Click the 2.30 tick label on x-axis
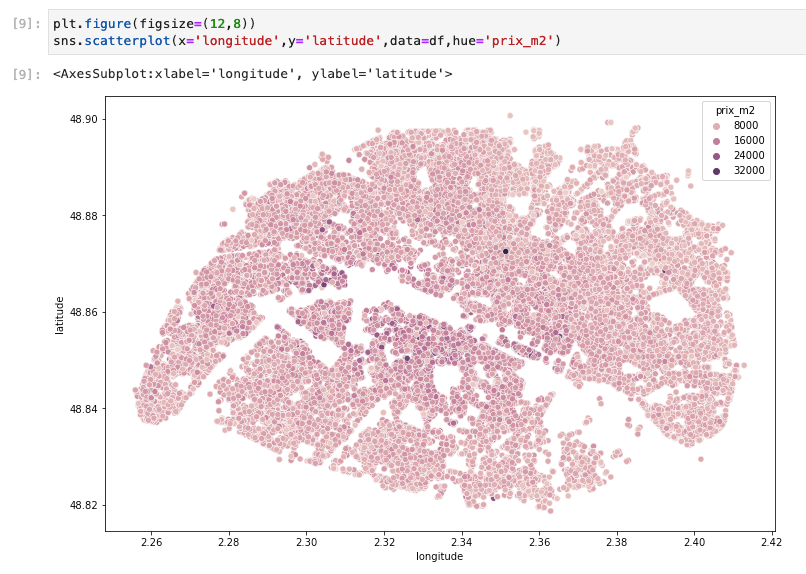Screen dimensions: 806x574 pyautogui.click(x=306, y=542)
